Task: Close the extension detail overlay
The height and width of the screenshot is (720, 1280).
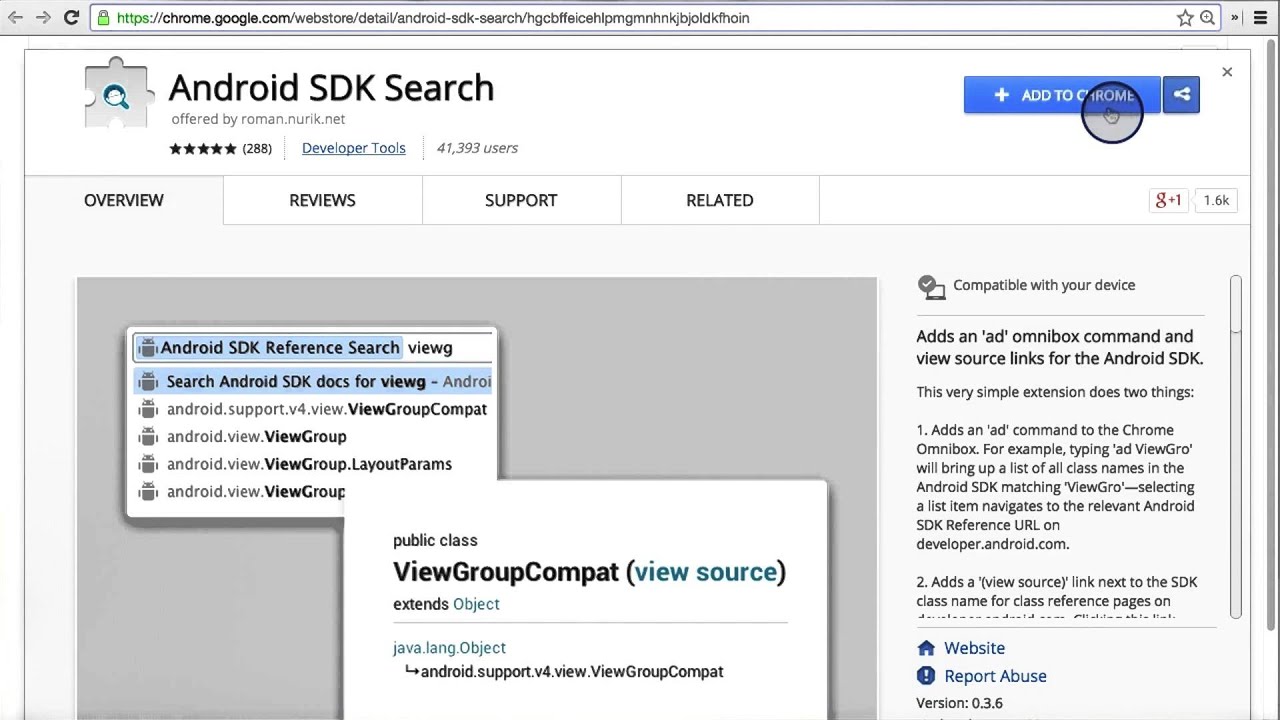Action: 1227,72
